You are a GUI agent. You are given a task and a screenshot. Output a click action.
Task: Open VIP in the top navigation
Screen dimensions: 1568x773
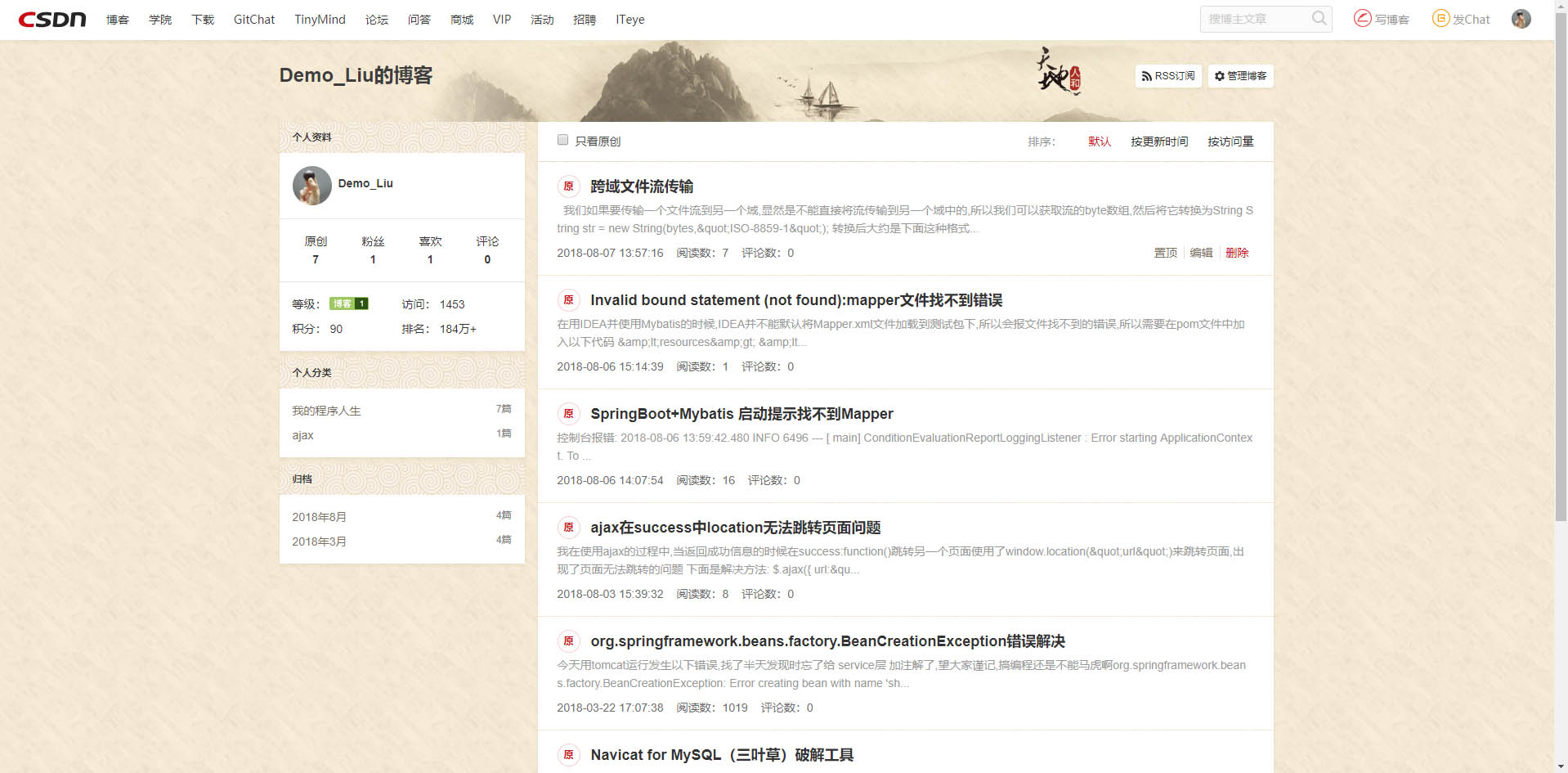tap(502, 20)
